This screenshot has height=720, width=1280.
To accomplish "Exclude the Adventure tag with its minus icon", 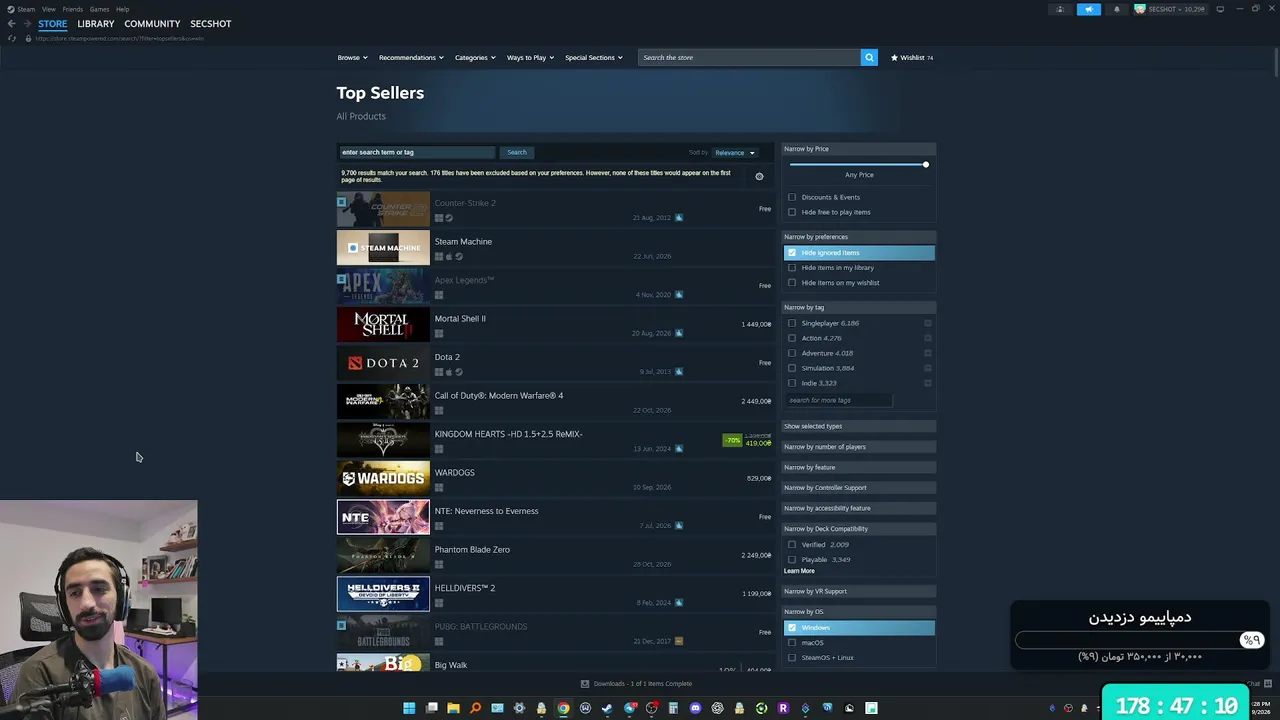I will 928,353.
